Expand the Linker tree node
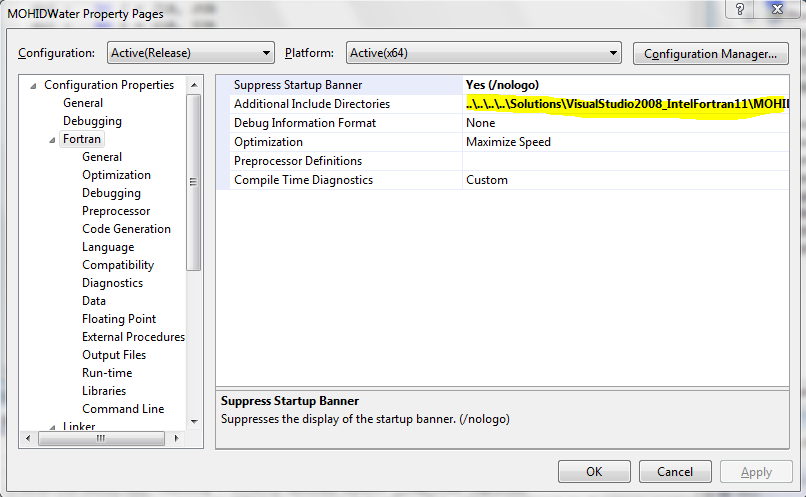This screenshot has height=497, width=806. click(52, 427)
